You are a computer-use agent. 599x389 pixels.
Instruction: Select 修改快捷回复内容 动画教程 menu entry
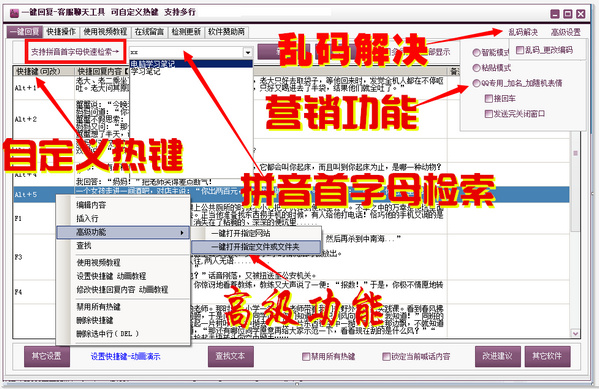tap(123, 290)
